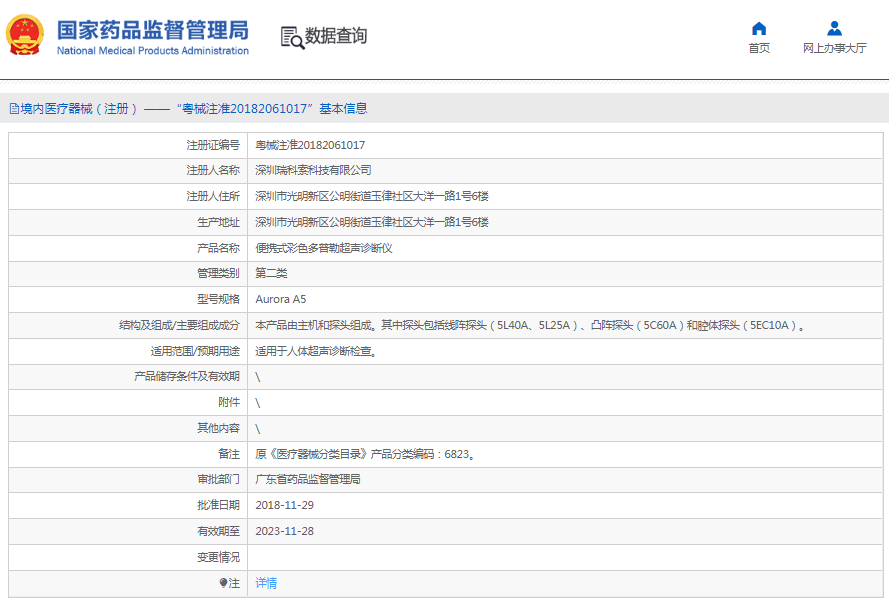Click the 管理类别 label cell

[x=128, y=273]
